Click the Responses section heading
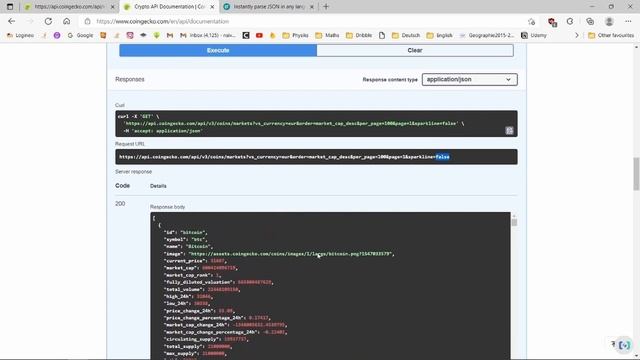The height and width of the screenshot is (360, 640). tap(130, 79)
